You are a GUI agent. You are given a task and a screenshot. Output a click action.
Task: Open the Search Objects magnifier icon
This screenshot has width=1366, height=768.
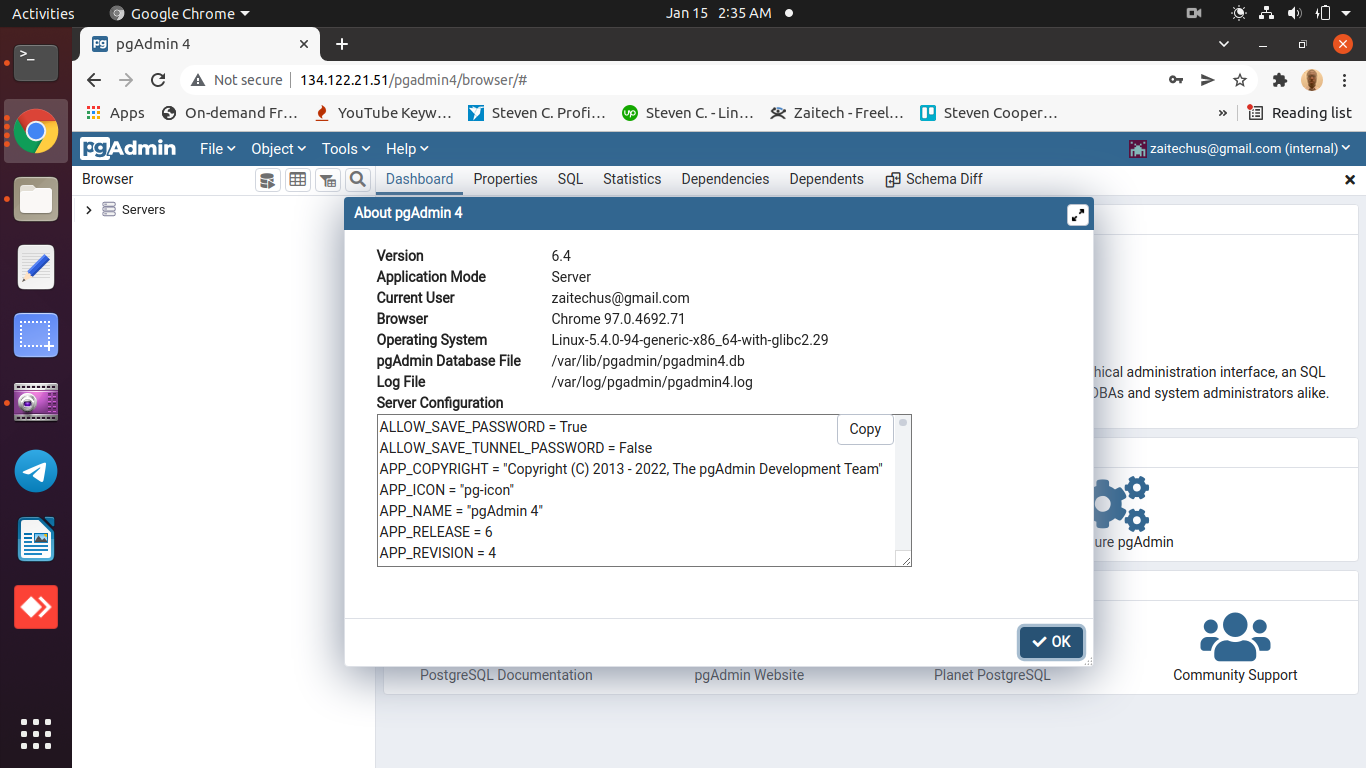[x=357, y=180]
